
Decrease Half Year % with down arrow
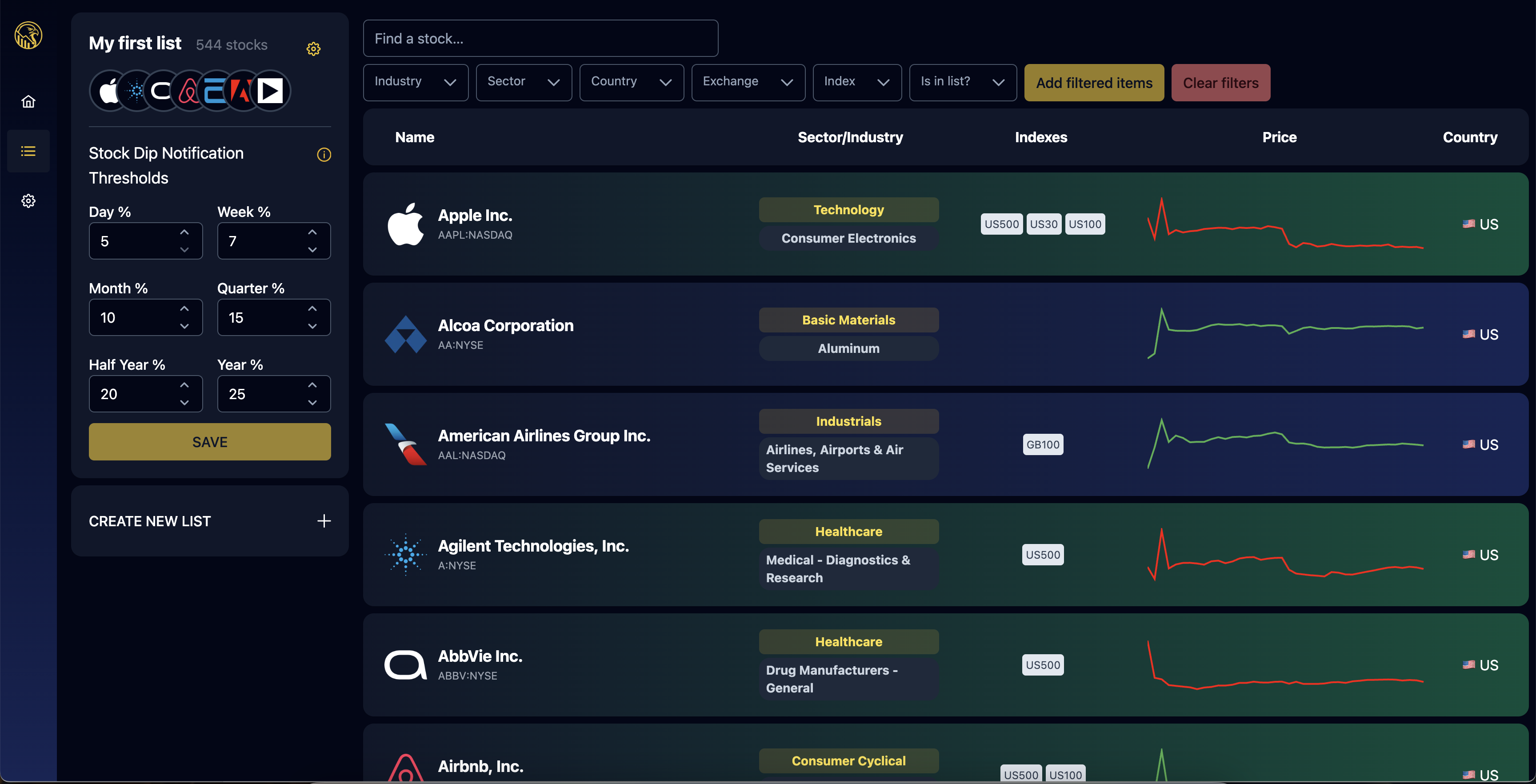(184, 402)
